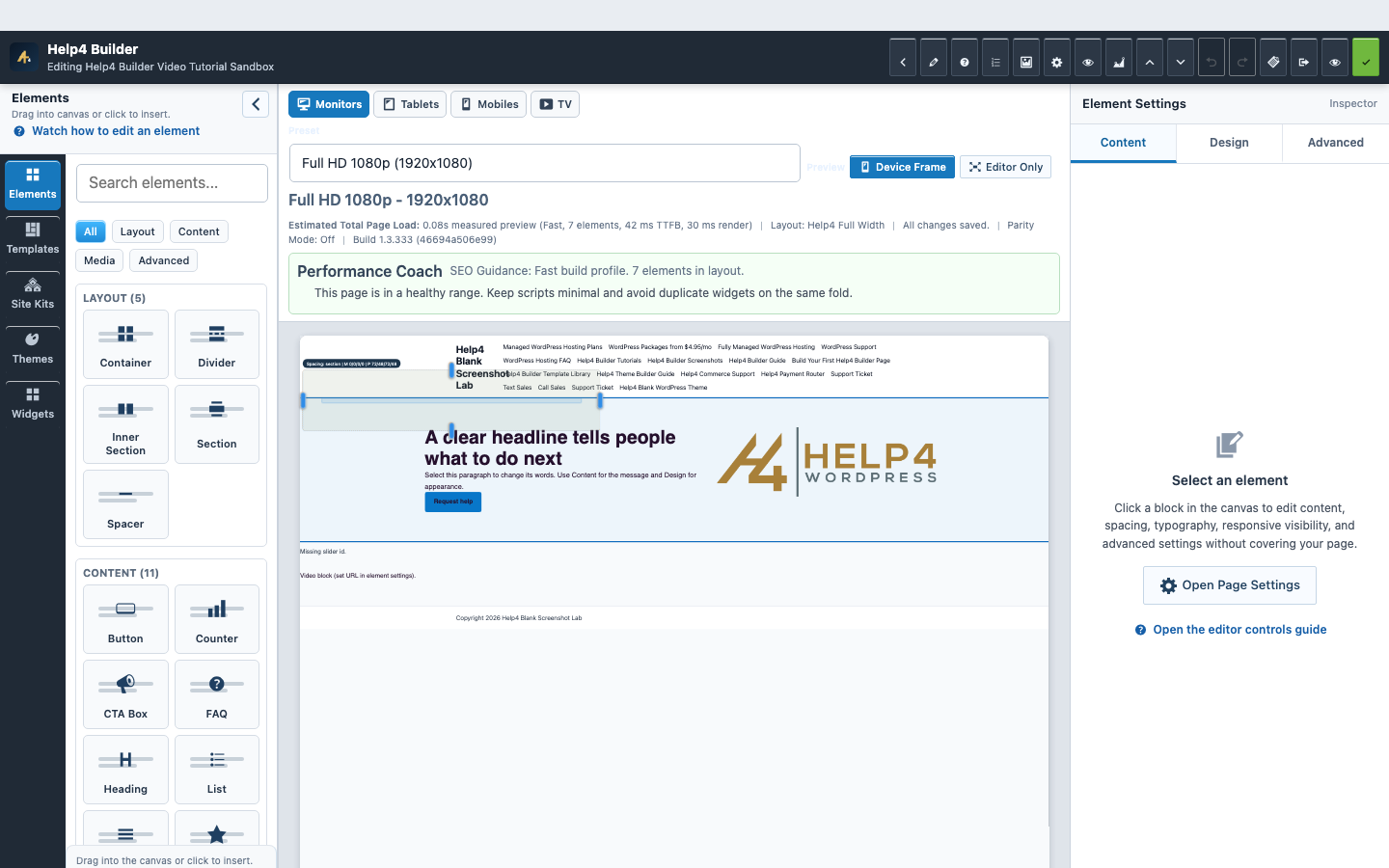Switch to the TV device tab
The width and height of the screenshot is (1389, 868).
pos(555,104)
